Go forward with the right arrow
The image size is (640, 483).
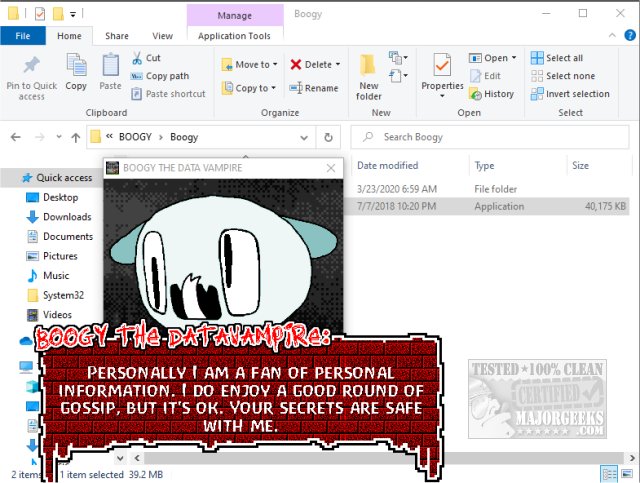(40, 137)
